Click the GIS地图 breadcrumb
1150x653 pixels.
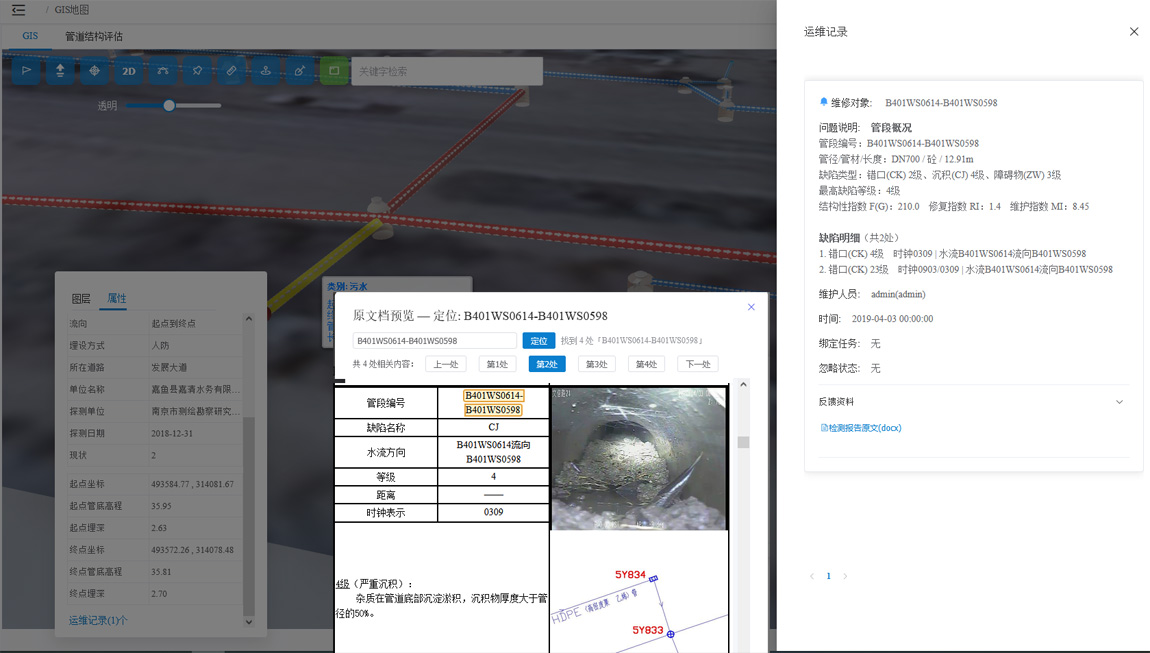pyautogui.click(x=71, y=10)
